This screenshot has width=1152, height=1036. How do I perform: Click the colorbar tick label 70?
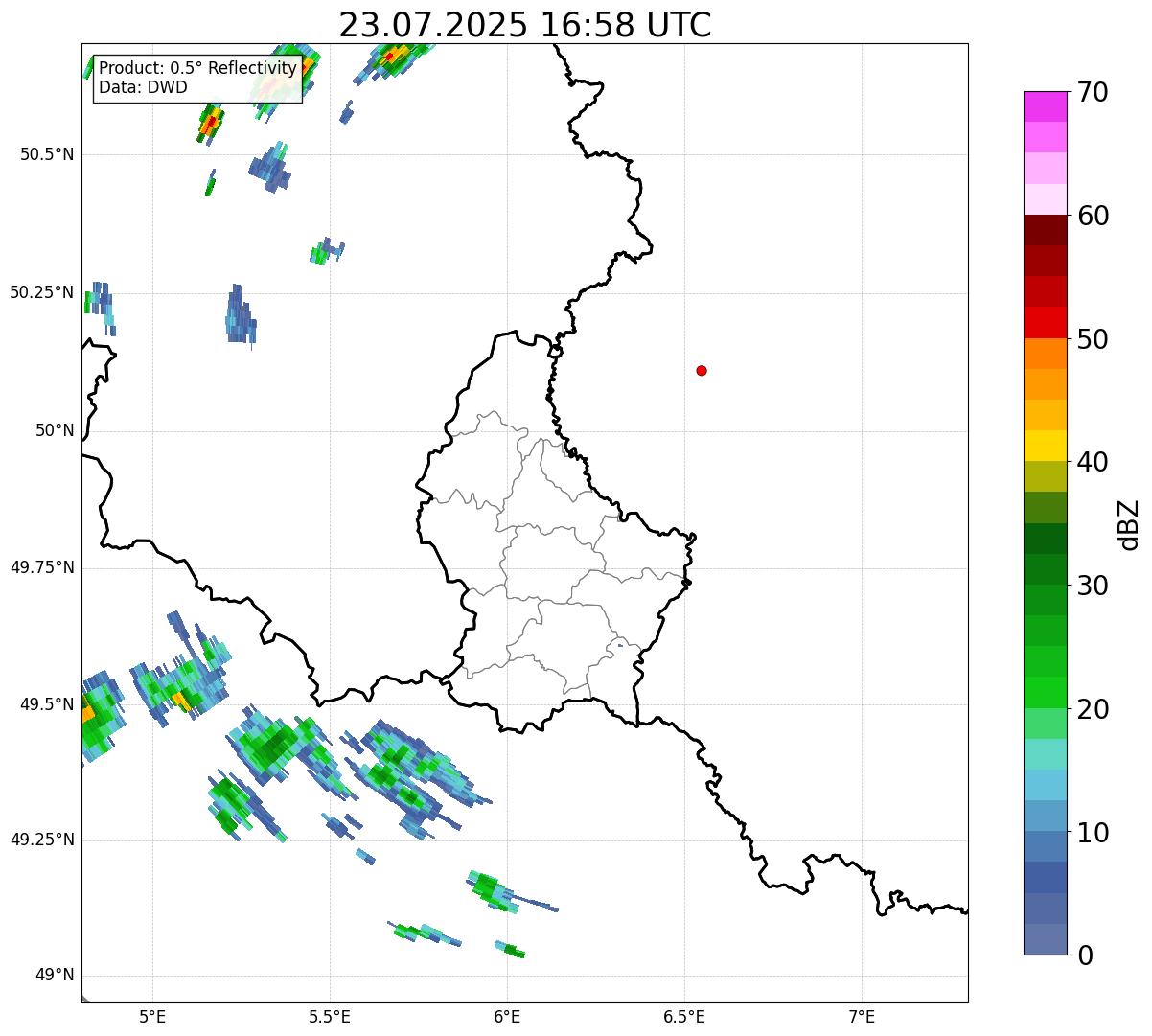pyautogui.click(x=1093, y=92)
